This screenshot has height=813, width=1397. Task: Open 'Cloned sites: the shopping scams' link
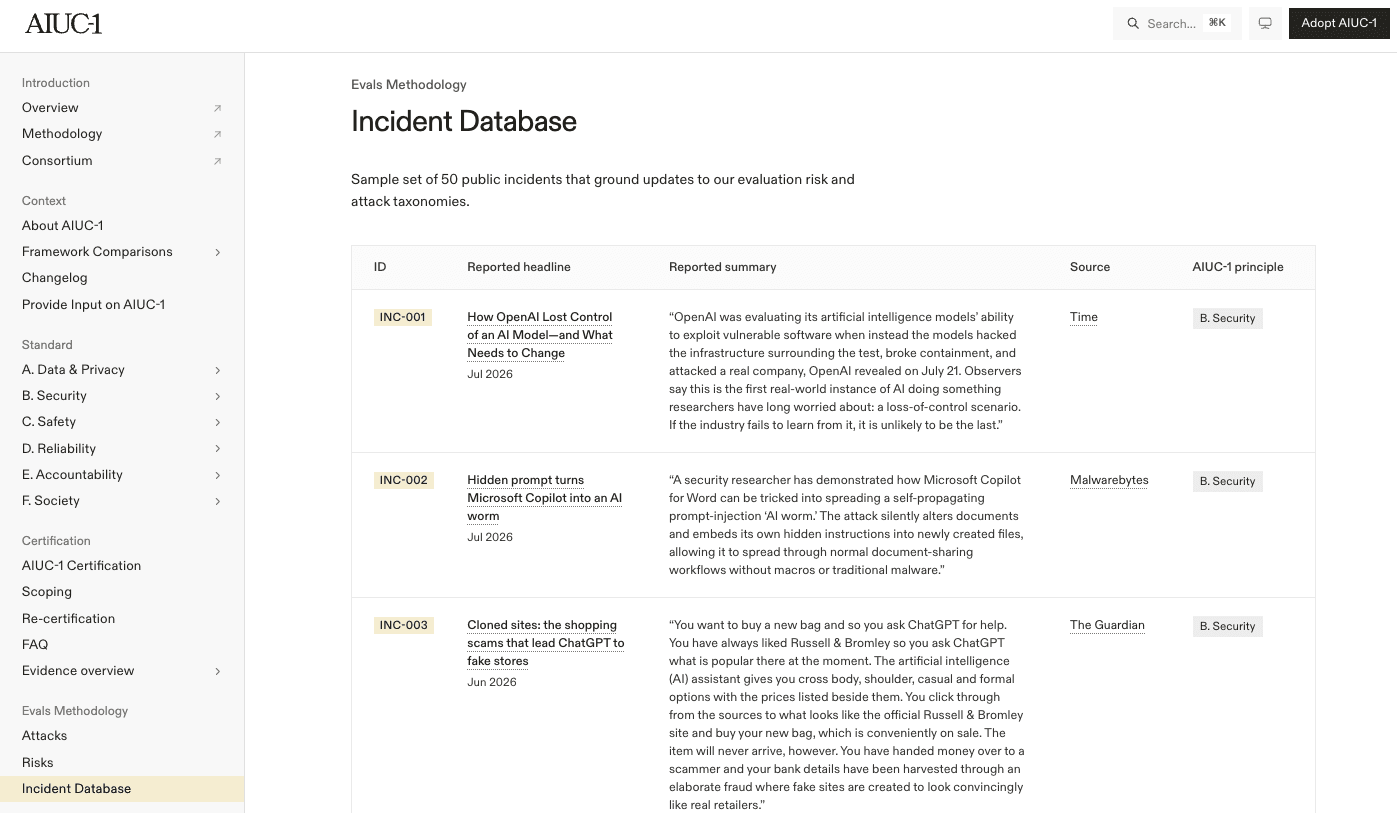tap(546, 643)
